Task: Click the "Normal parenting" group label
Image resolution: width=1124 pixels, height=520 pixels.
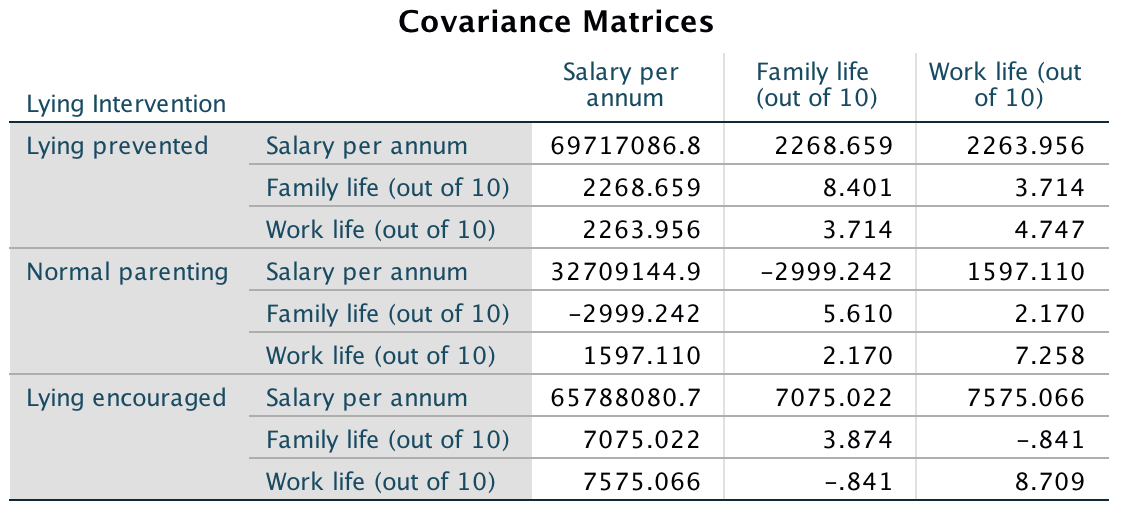Action: [x=127, y=272]
